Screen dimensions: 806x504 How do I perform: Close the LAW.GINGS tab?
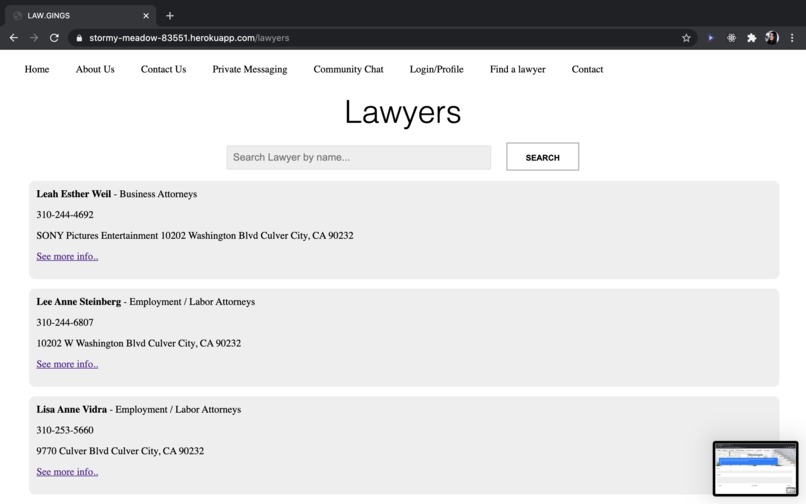pos(146,16)
